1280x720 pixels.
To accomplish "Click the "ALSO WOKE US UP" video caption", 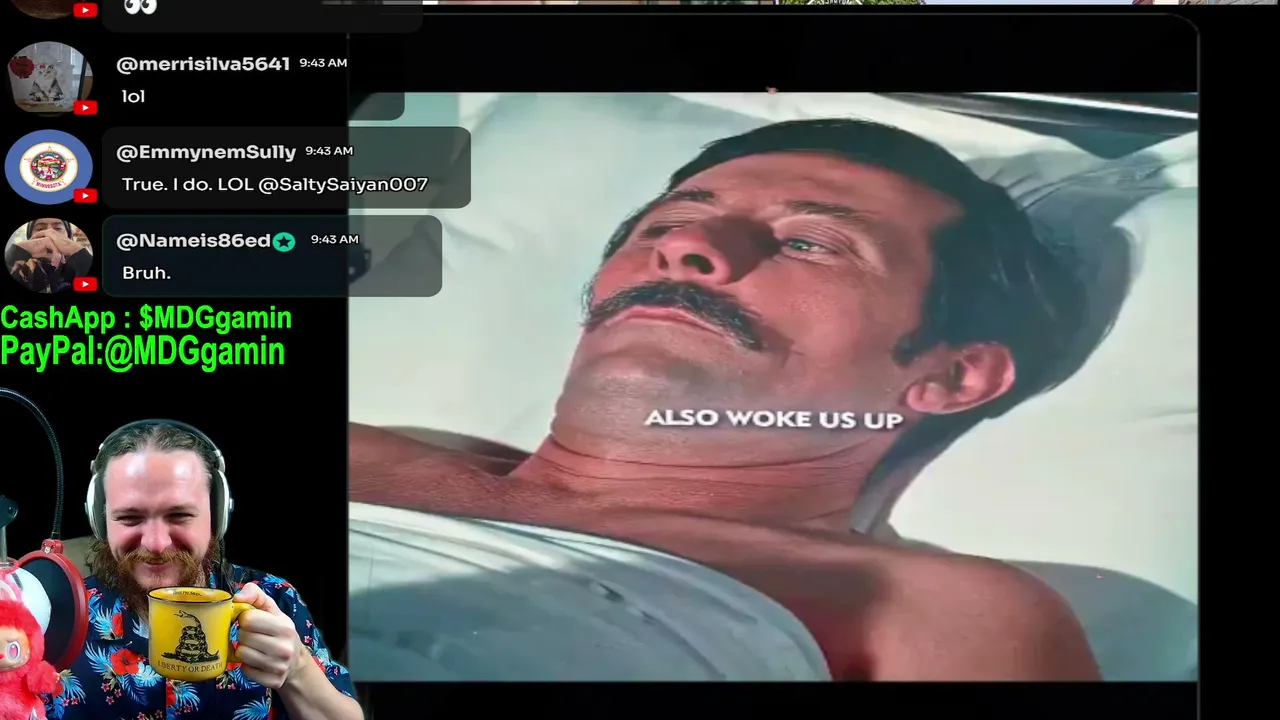I will tap(773, 419).
